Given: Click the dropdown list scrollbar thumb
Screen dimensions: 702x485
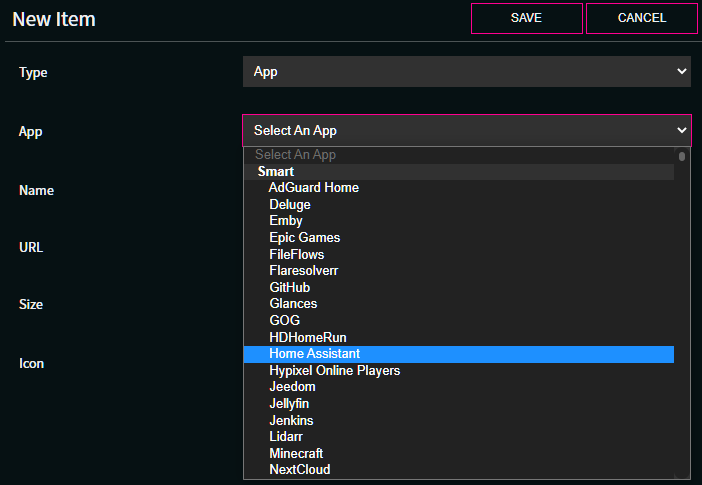Looking at the screenshot, I should (x=681, y=156).
